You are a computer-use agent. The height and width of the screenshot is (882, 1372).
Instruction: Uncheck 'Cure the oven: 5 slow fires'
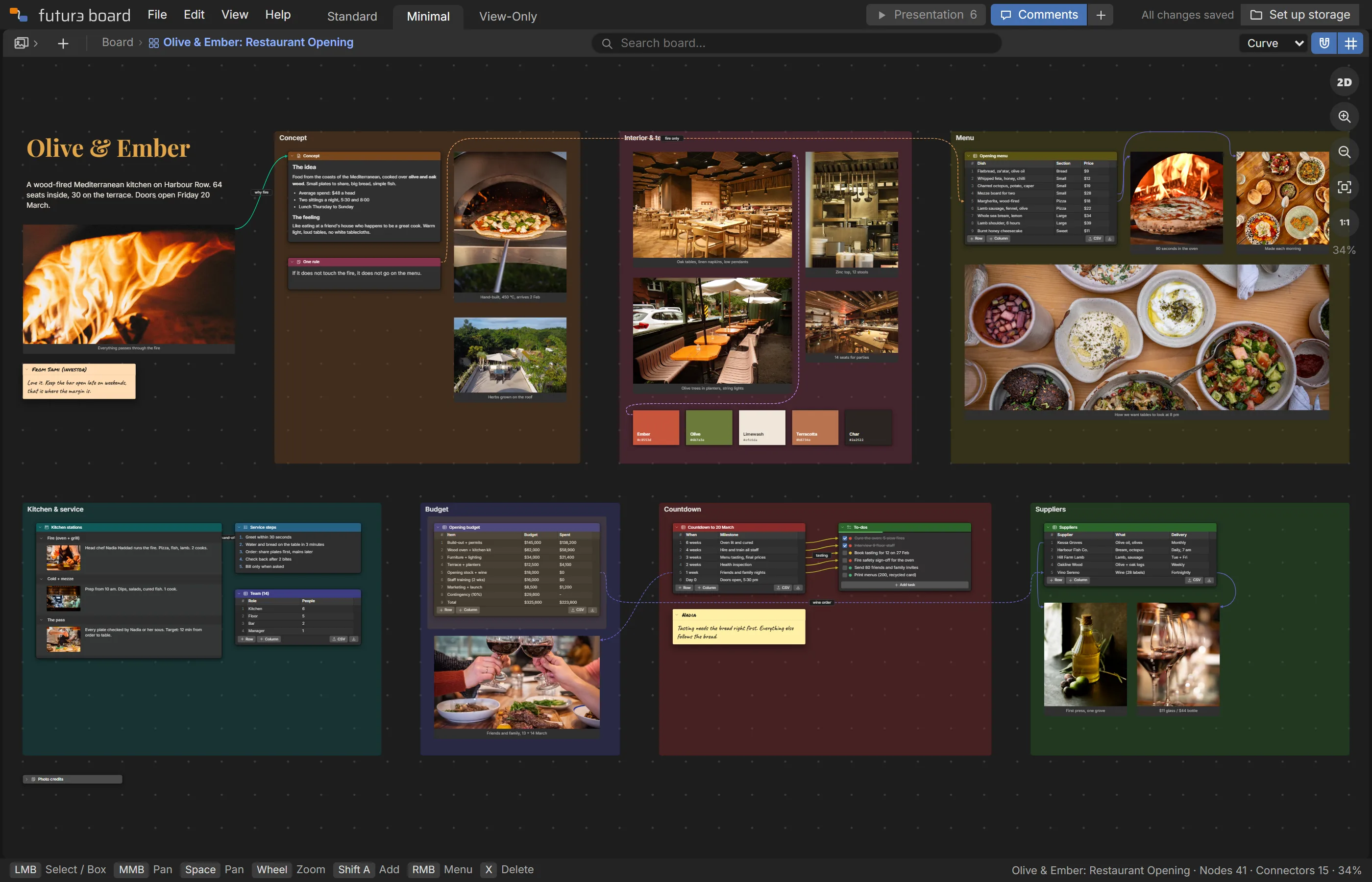[845, 539]
